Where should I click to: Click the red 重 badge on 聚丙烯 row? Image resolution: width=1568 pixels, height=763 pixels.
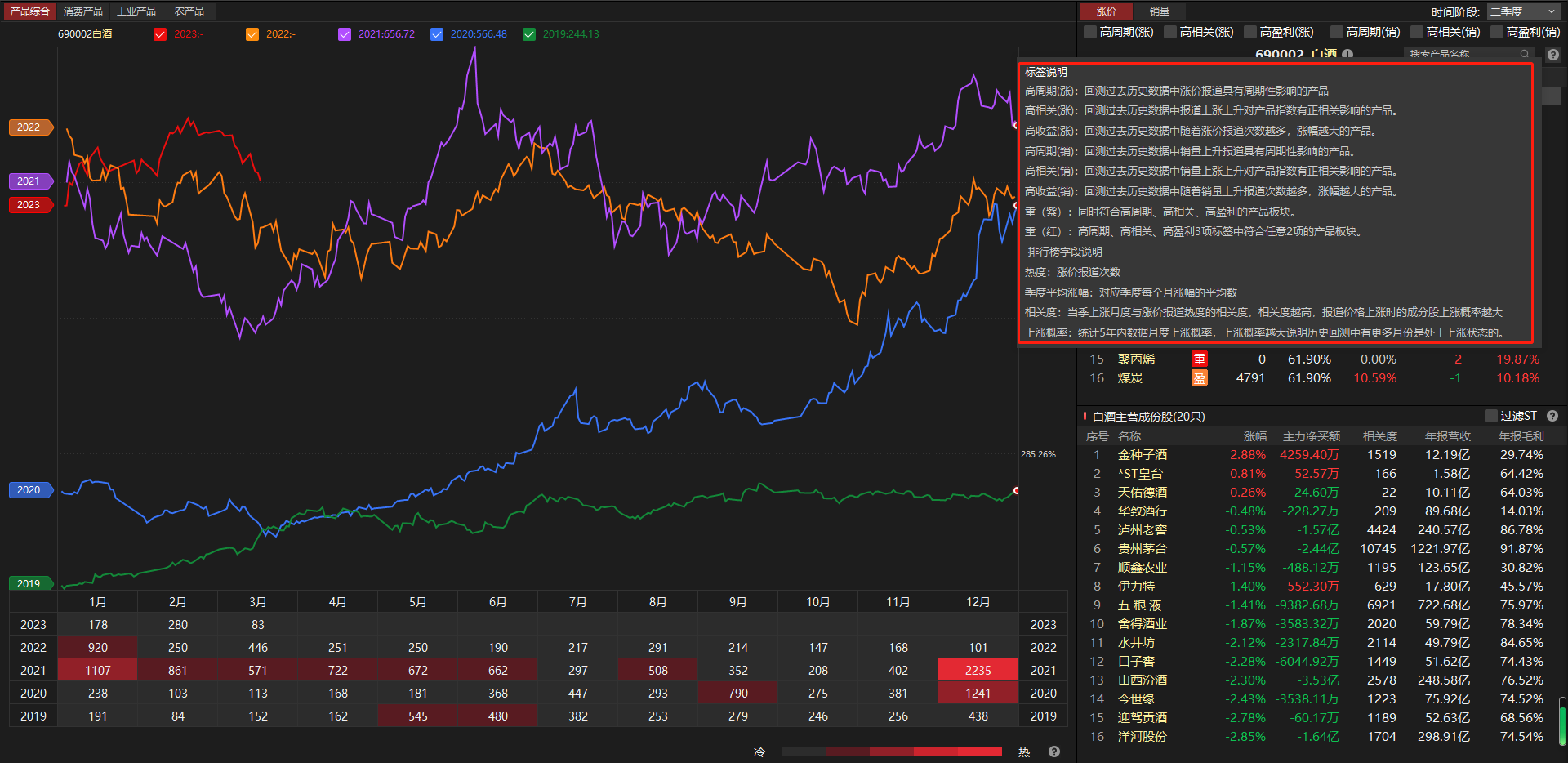tap(1199, 359)
